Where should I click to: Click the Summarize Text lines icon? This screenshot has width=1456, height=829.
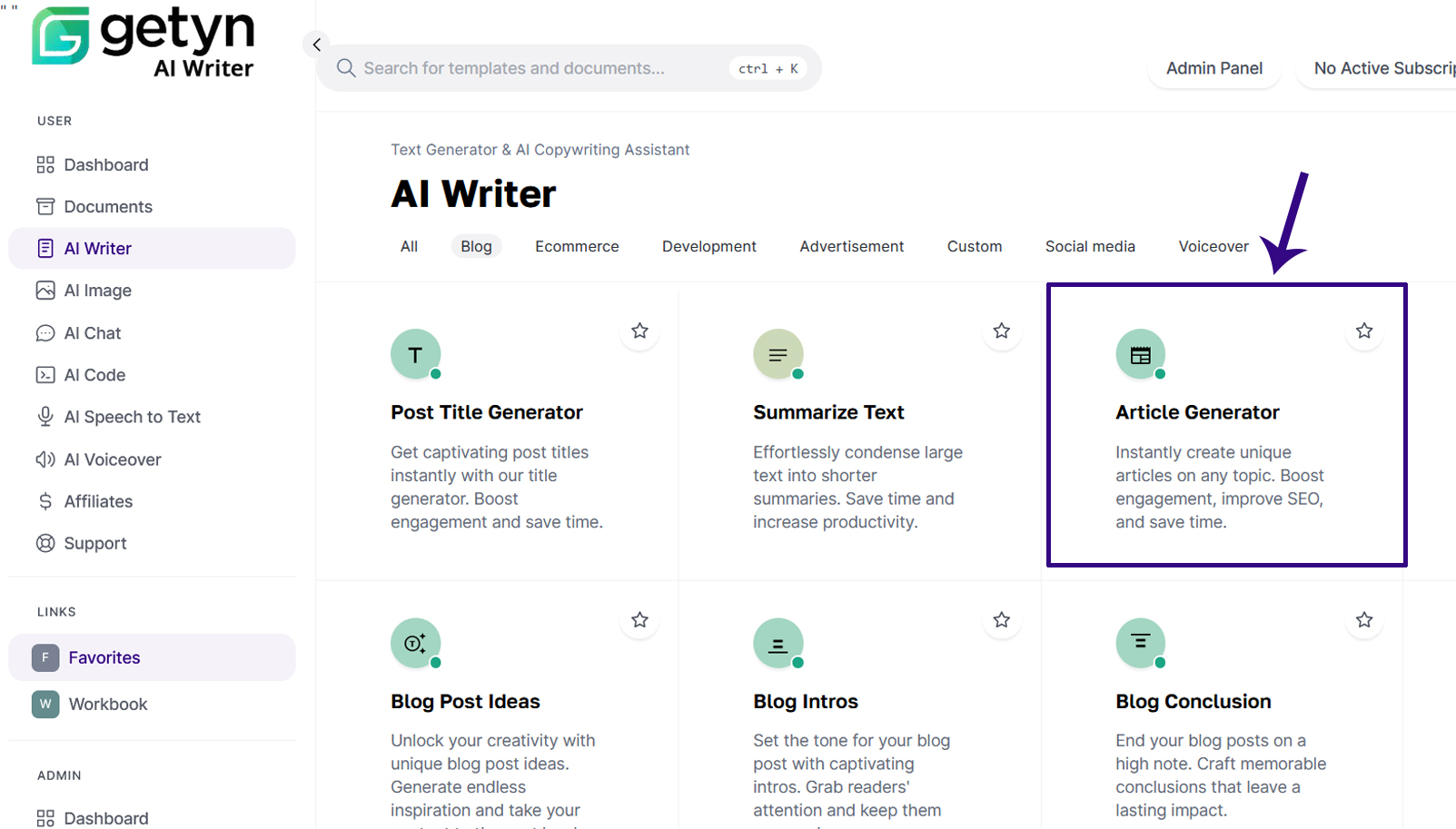point(778,354)
